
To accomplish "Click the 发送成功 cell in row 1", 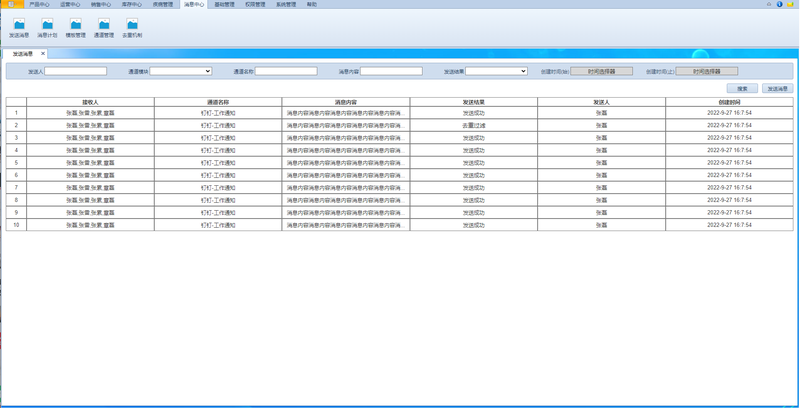I will coord(473,113).
